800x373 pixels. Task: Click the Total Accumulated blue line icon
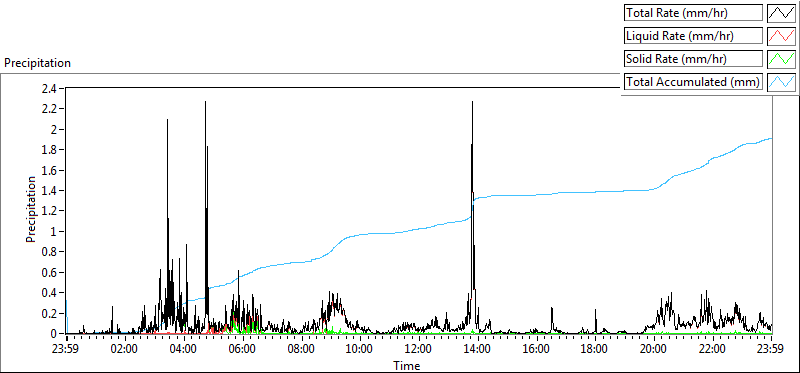[x=781, y=82]
